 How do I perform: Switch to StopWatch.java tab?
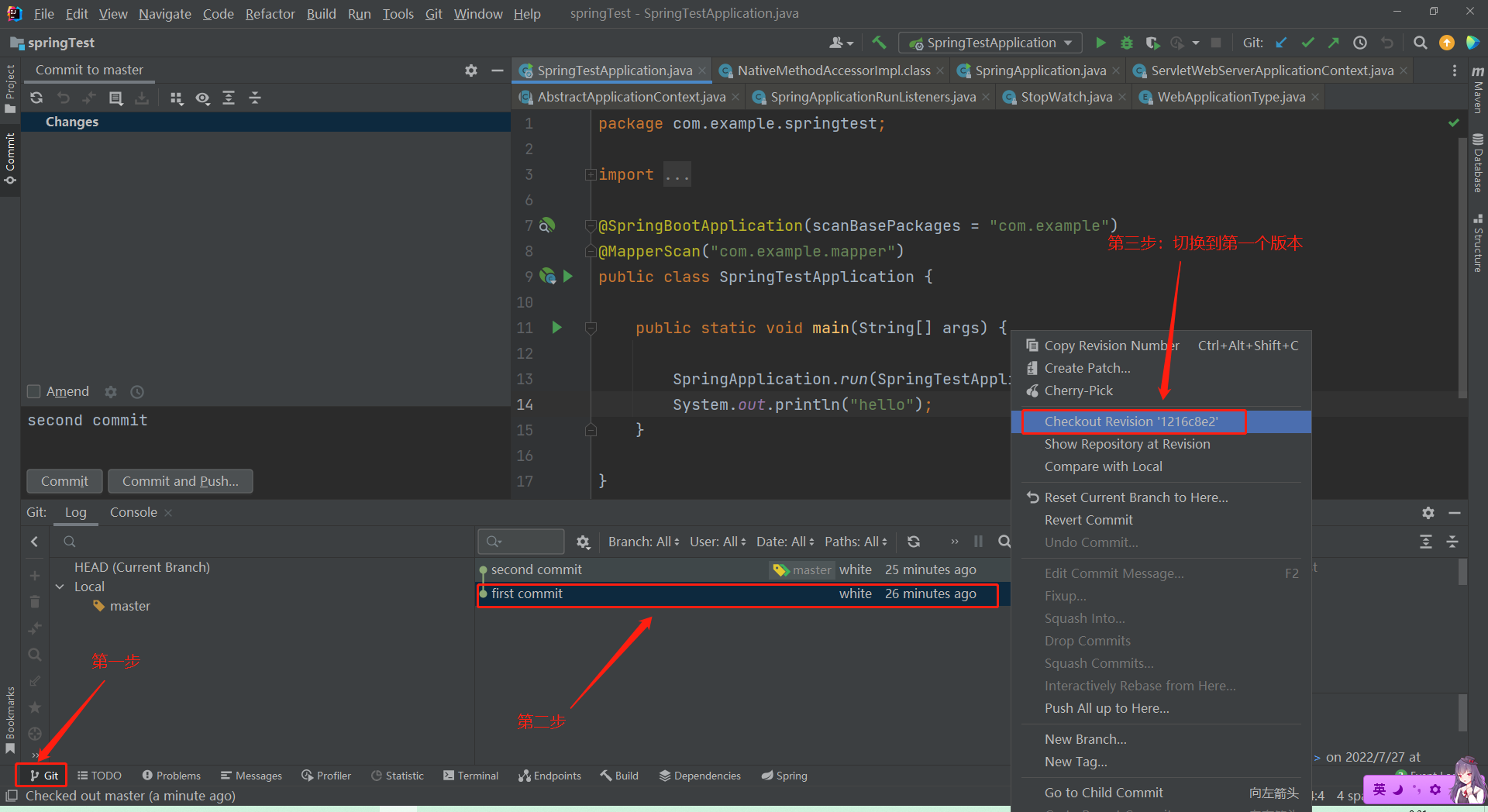tap(1066, 97)
